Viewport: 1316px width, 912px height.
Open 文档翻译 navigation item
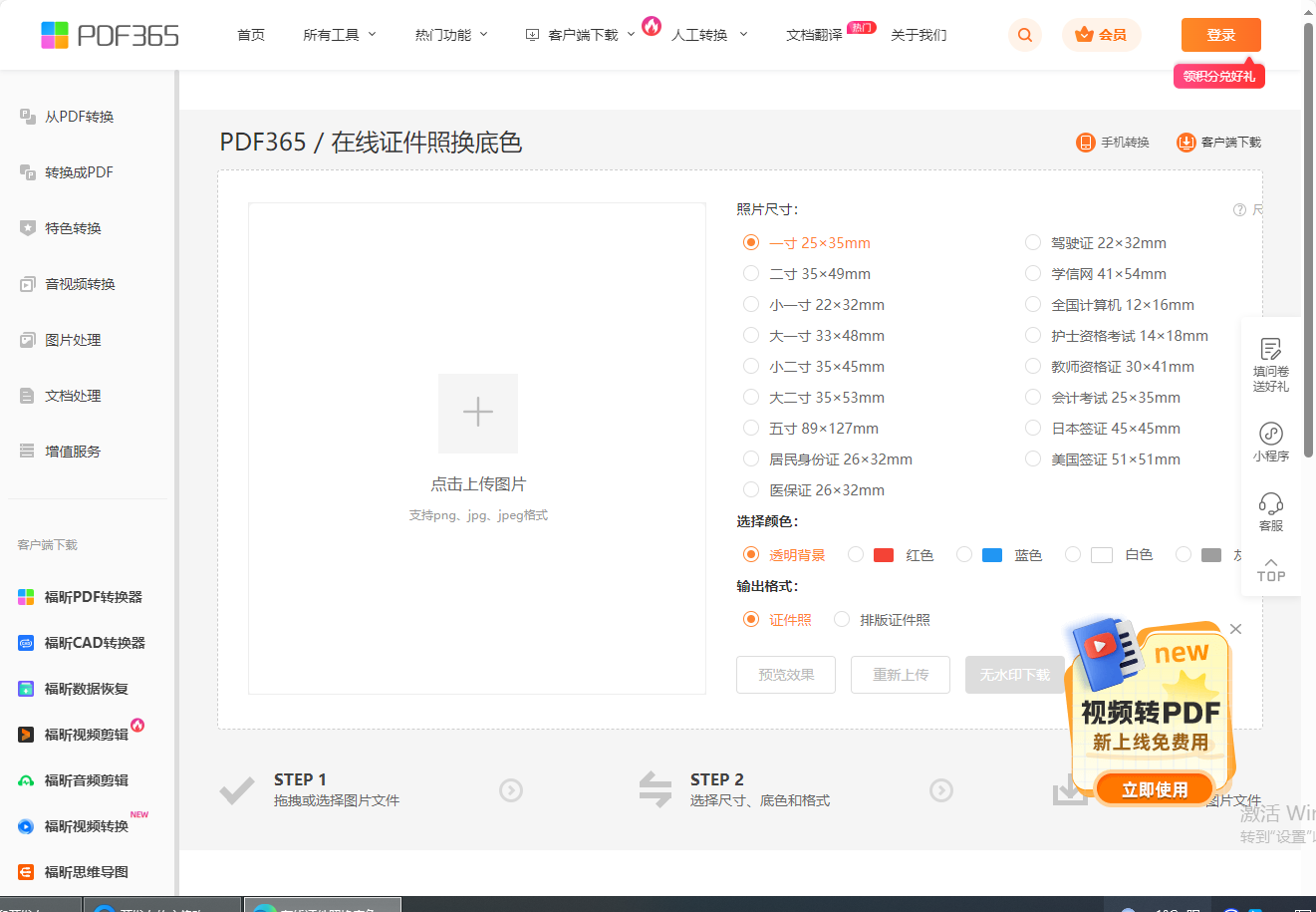tap(814, 35)
